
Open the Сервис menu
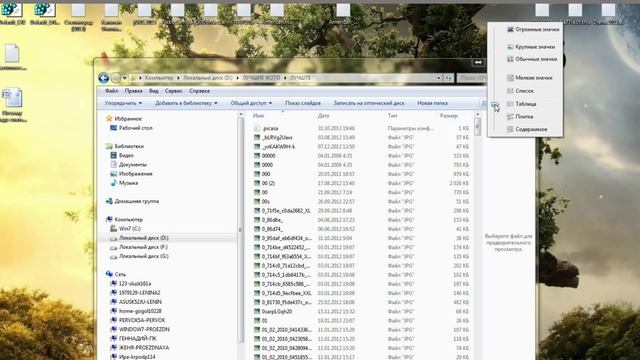(x=173, y=91)
